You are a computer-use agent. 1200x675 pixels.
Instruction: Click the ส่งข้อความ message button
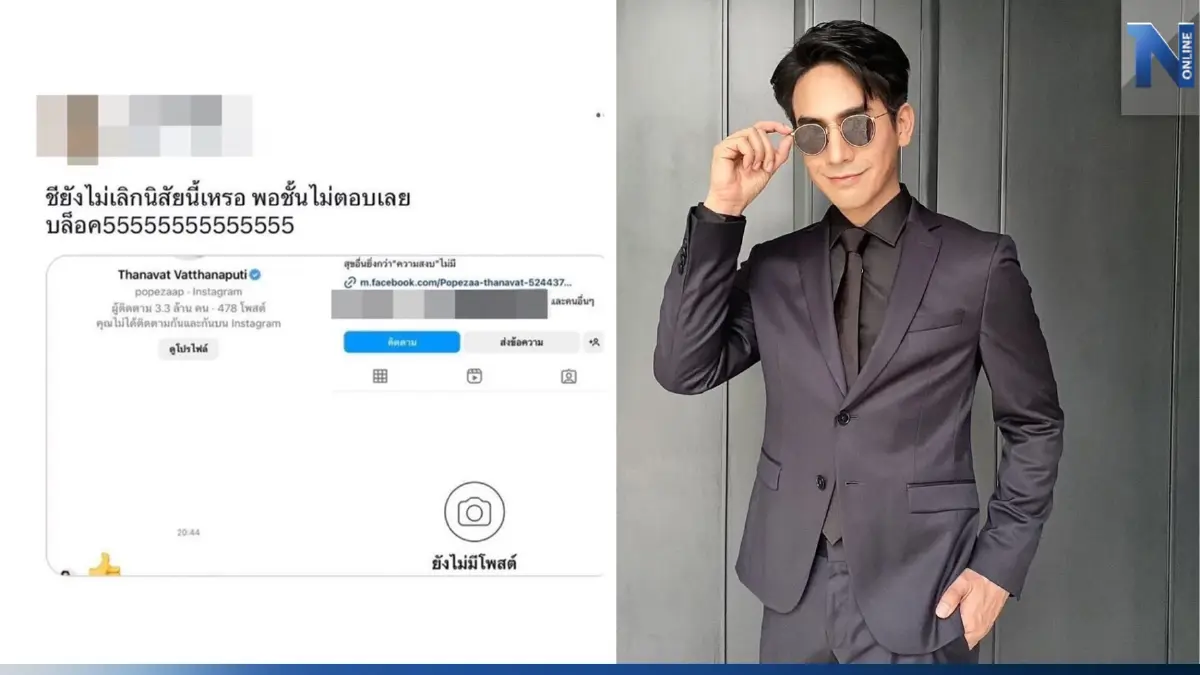[x=521, y=342]
